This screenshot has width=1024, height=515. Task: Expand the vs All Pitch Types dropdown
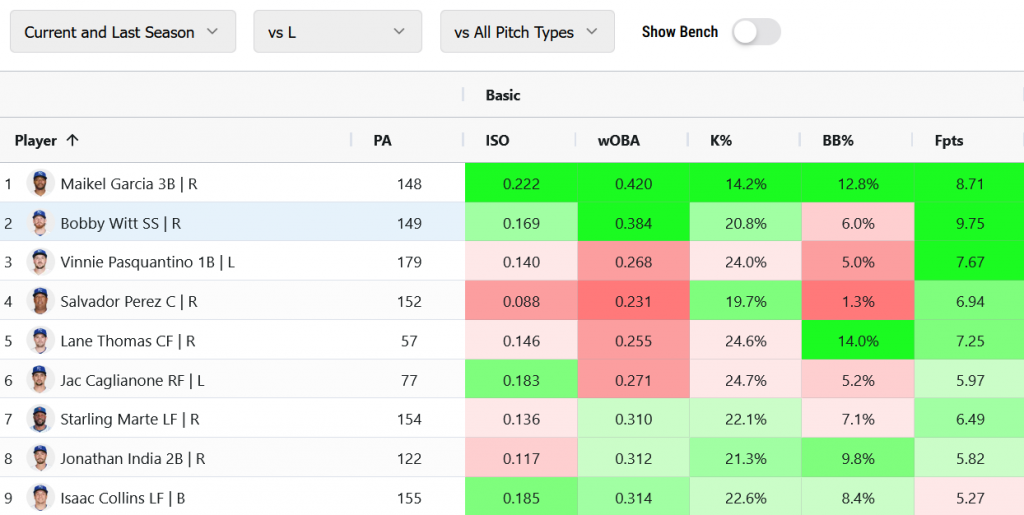tap(526, 32)
